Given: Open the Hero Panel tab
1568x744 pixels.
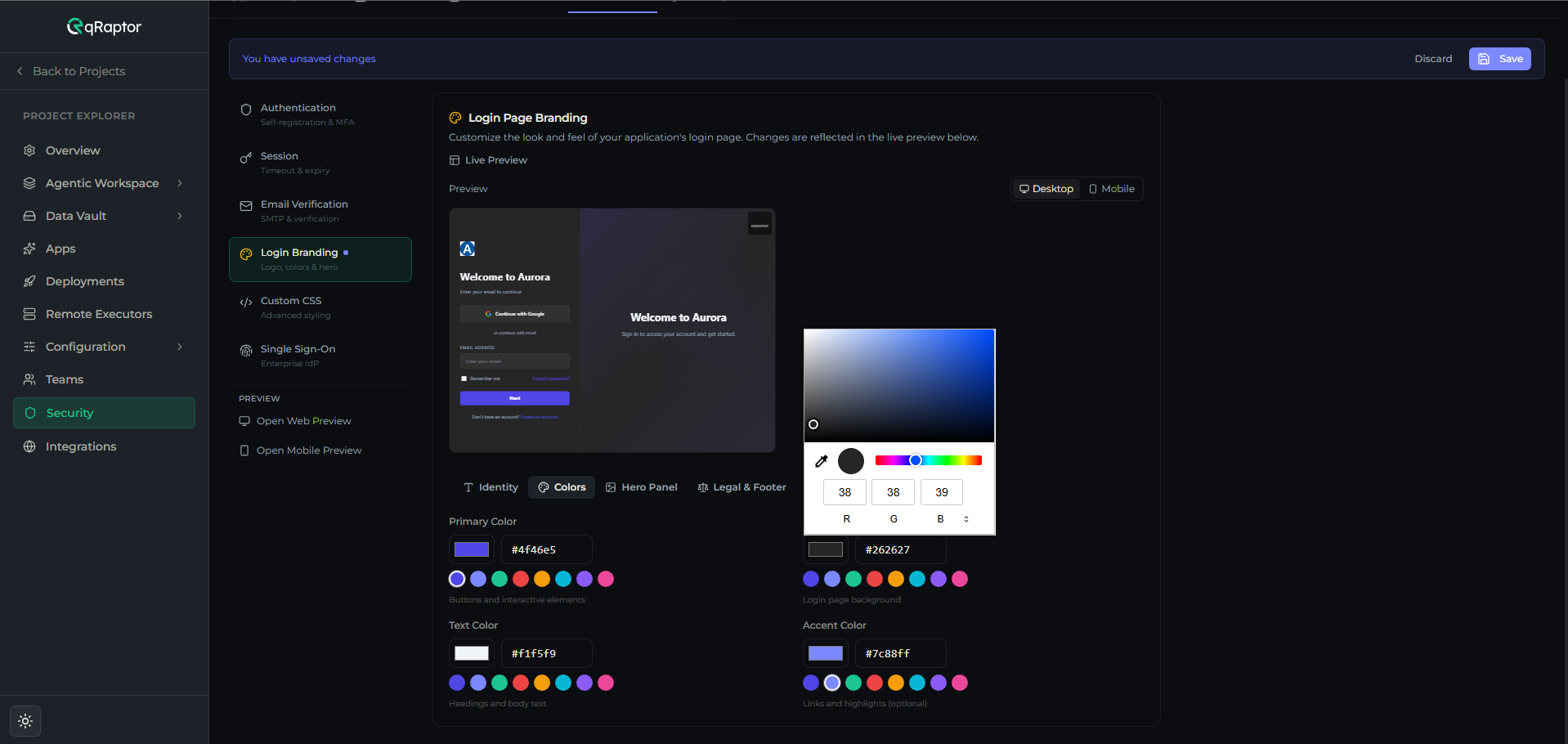Looking at the screenshot, I should [642, 487].
